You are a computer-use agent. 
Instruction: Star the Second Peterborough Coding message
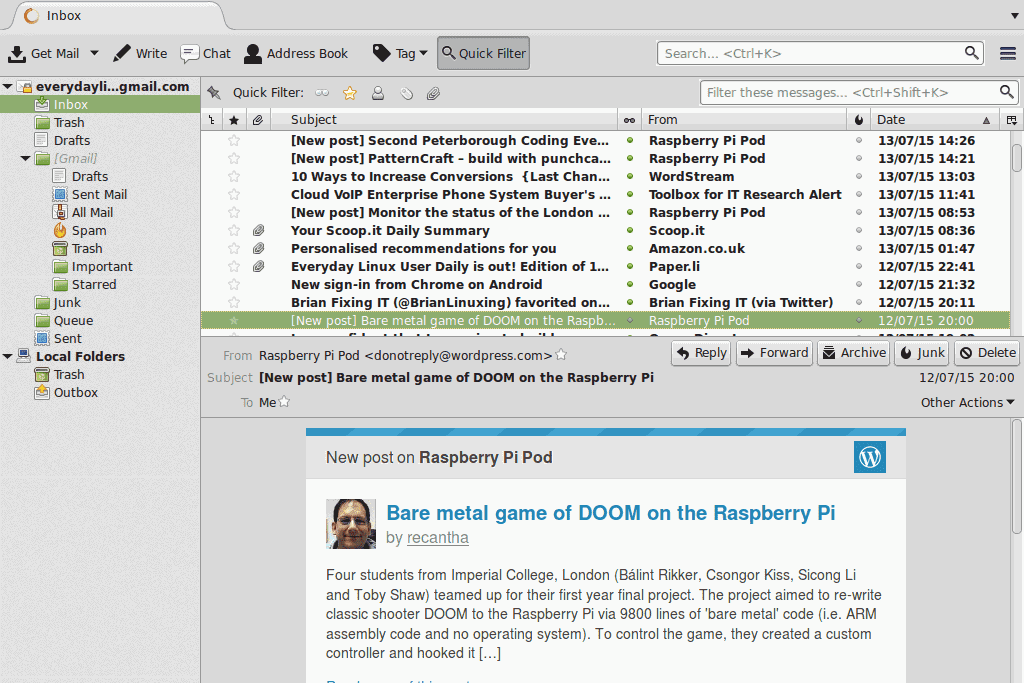(x=234, y=140)
